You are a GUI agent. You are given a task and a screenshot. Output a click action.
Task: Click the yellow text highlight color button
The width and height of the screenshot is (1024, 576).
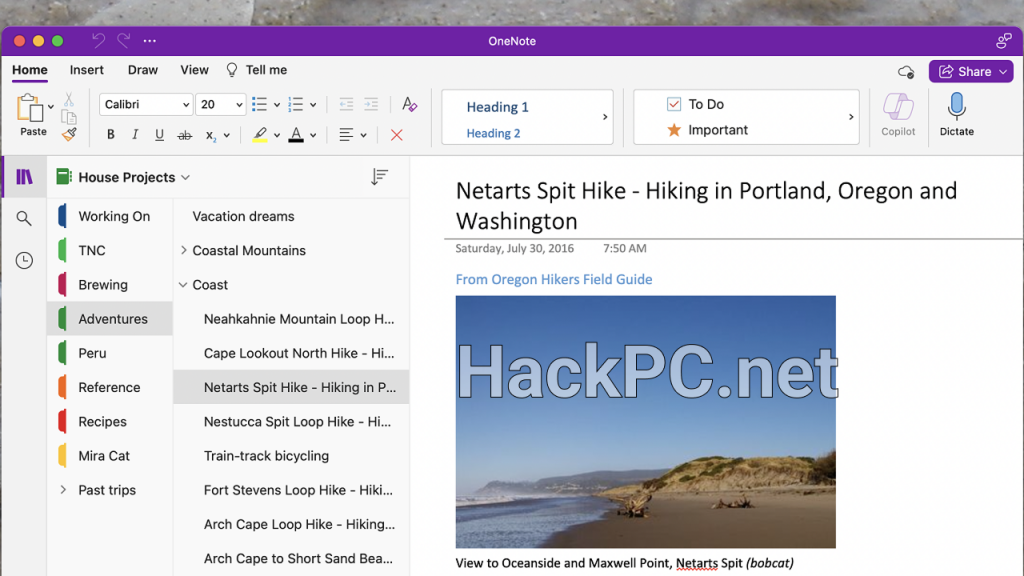[260, 135]
